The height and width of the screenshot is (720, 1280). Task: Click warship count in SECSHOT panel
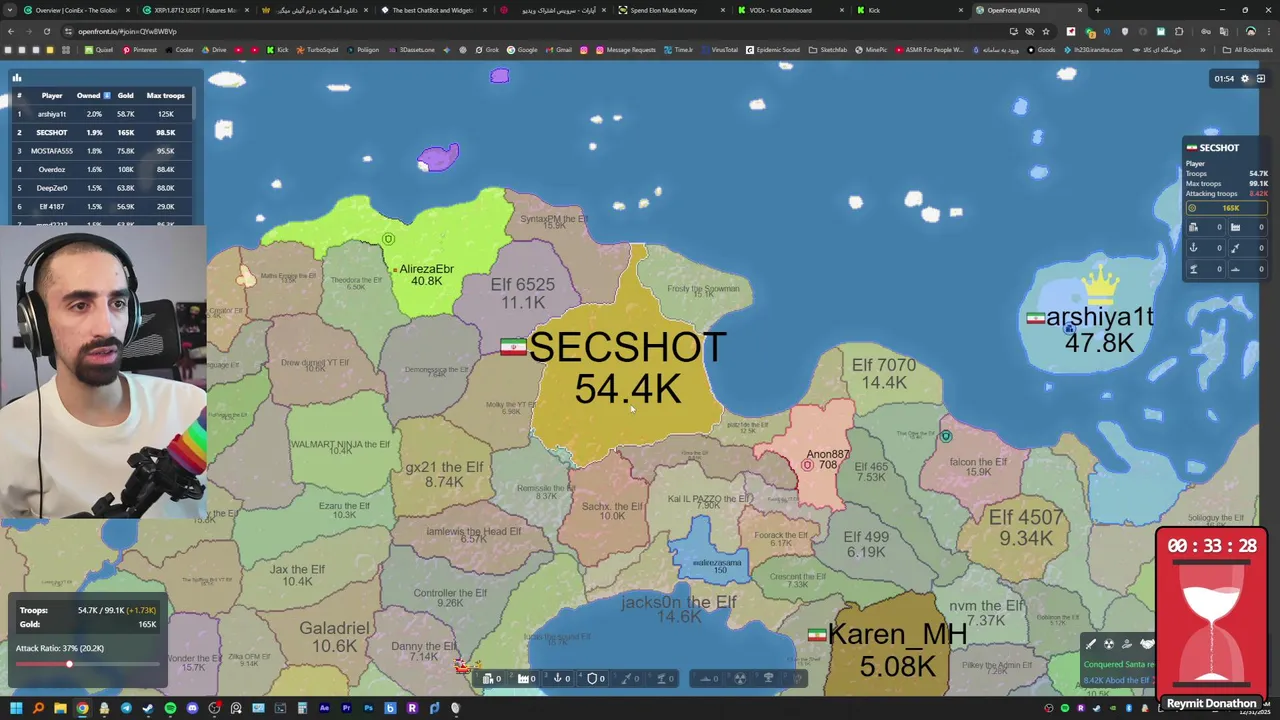(x=1247, y=269)
